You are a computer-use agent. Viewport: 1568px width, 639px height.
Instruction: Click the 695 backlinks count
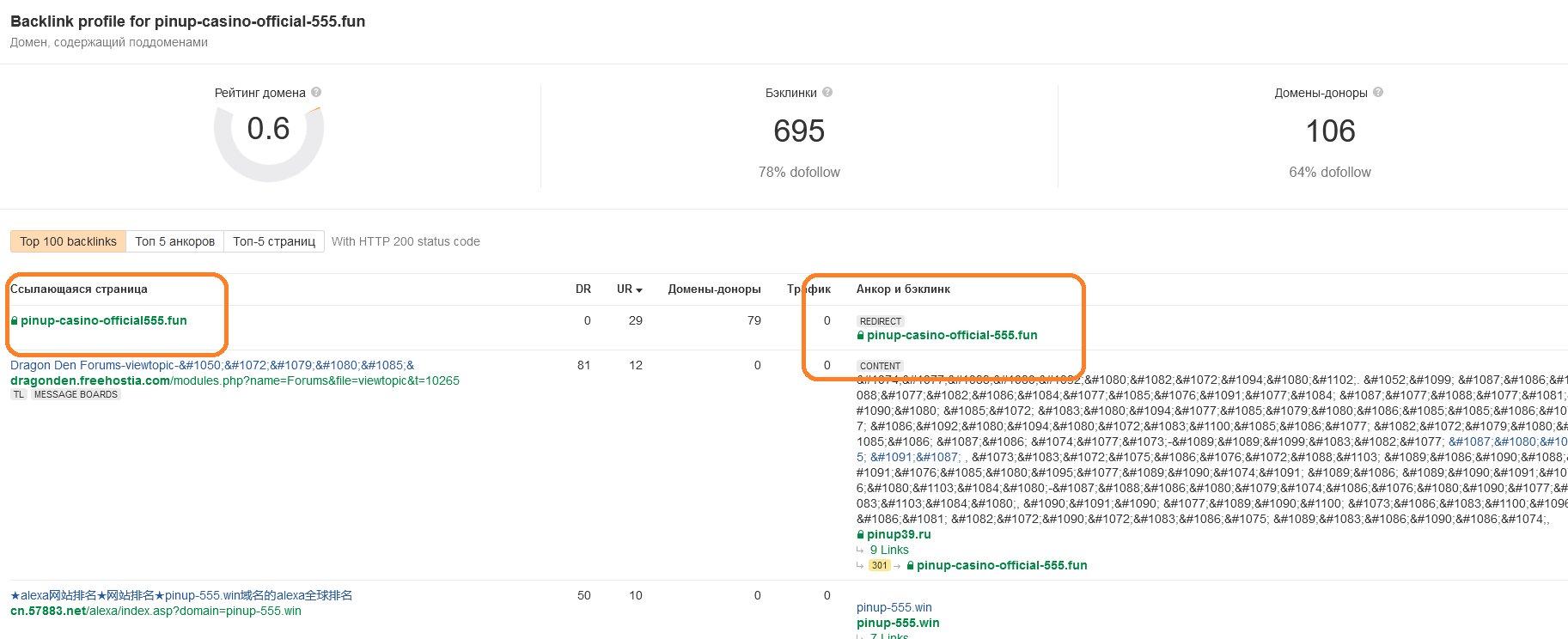(x=799, y=131)
